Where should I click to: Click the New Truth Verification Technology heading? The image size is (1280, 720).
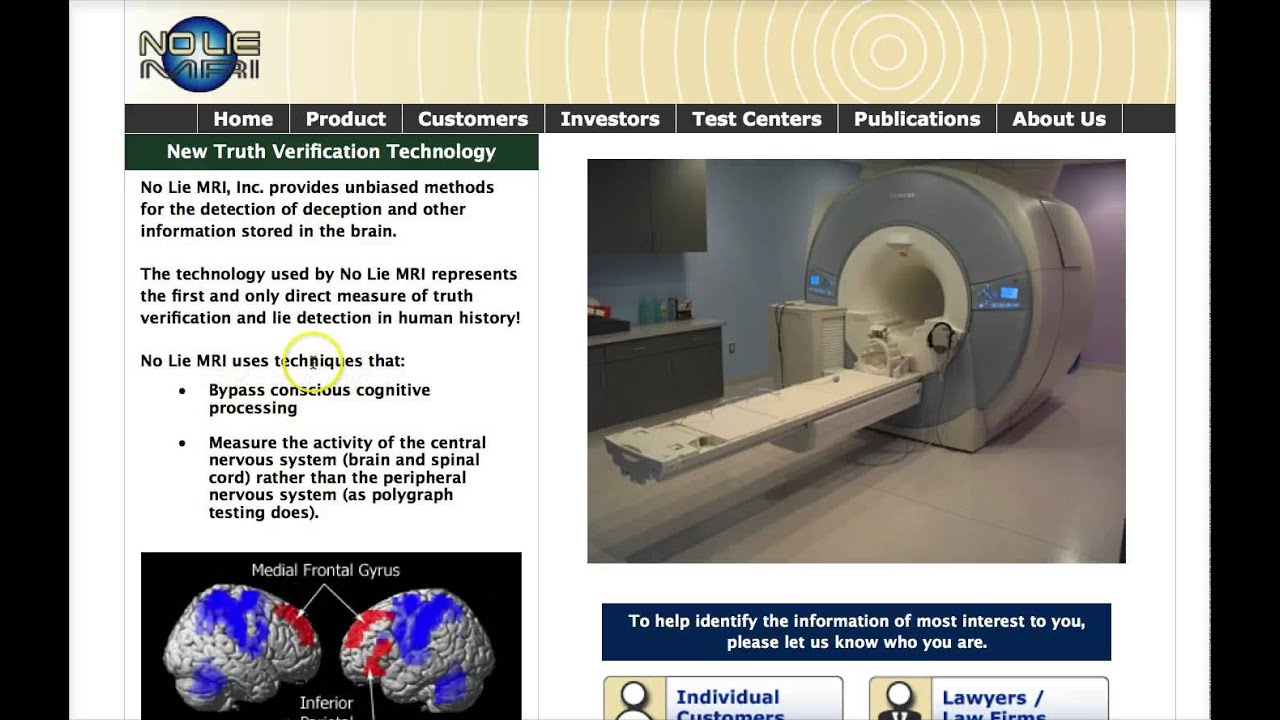tap(331, 151)
